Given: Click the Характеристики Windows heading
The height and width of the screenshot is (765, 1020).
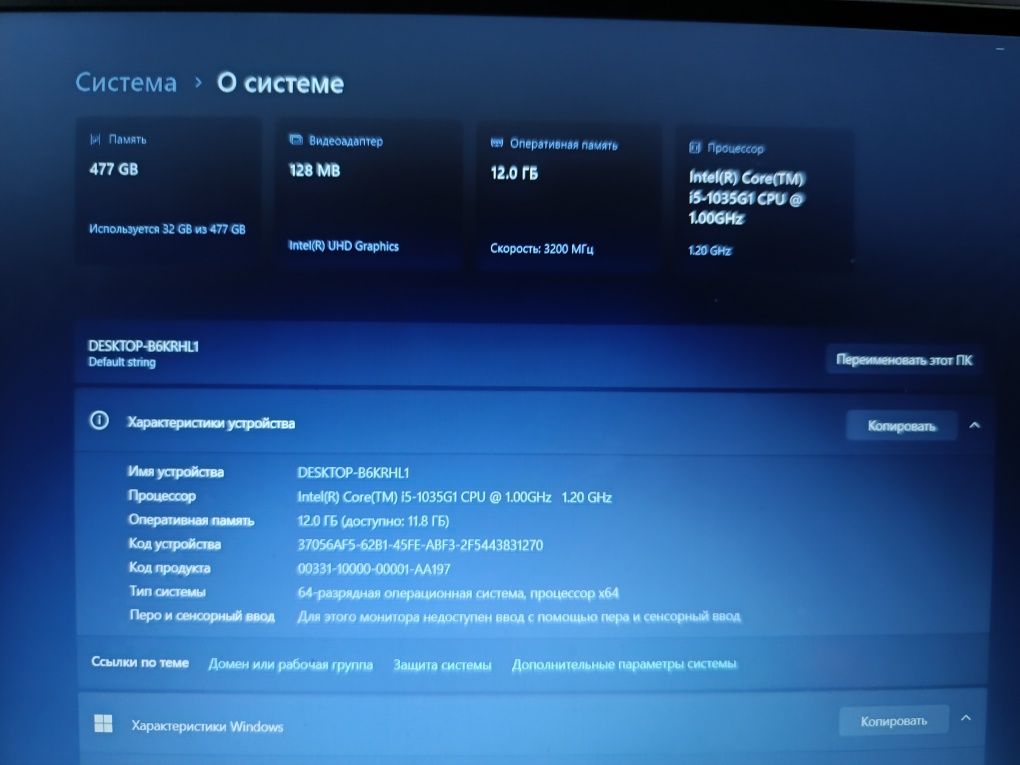Looking at the screenshot, I should pos(208,727).
